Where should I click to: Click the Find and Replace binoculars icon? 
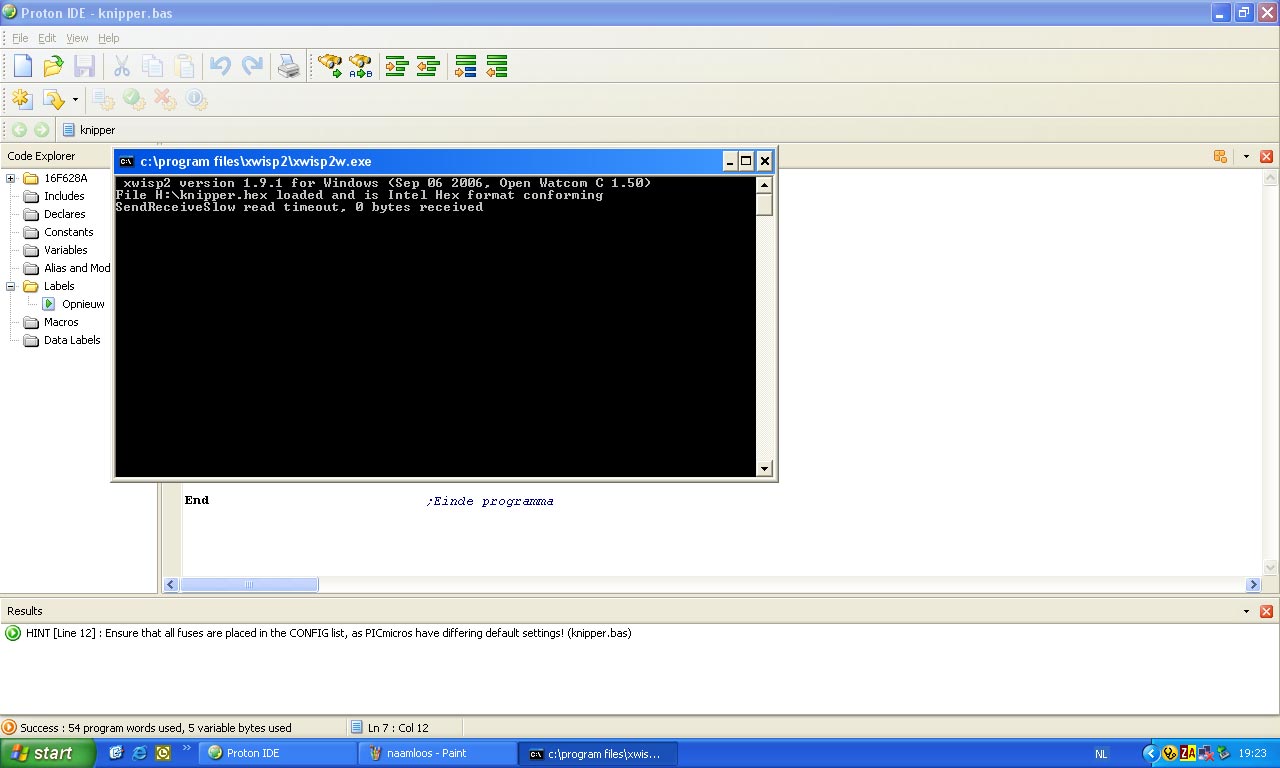tap(360, 67)
